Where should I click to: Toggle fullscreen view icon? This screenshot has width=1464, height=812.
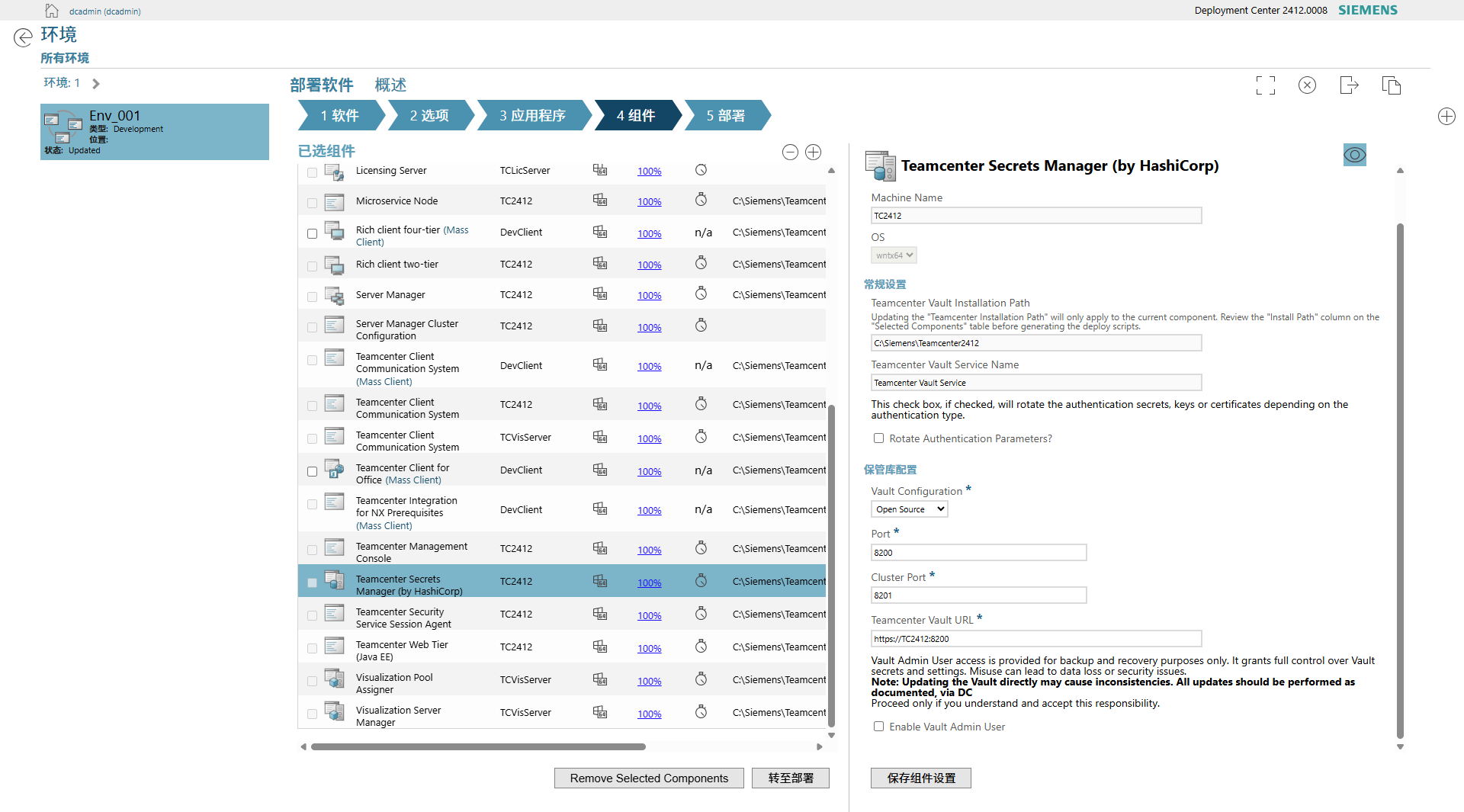[x=1265, y=85]
